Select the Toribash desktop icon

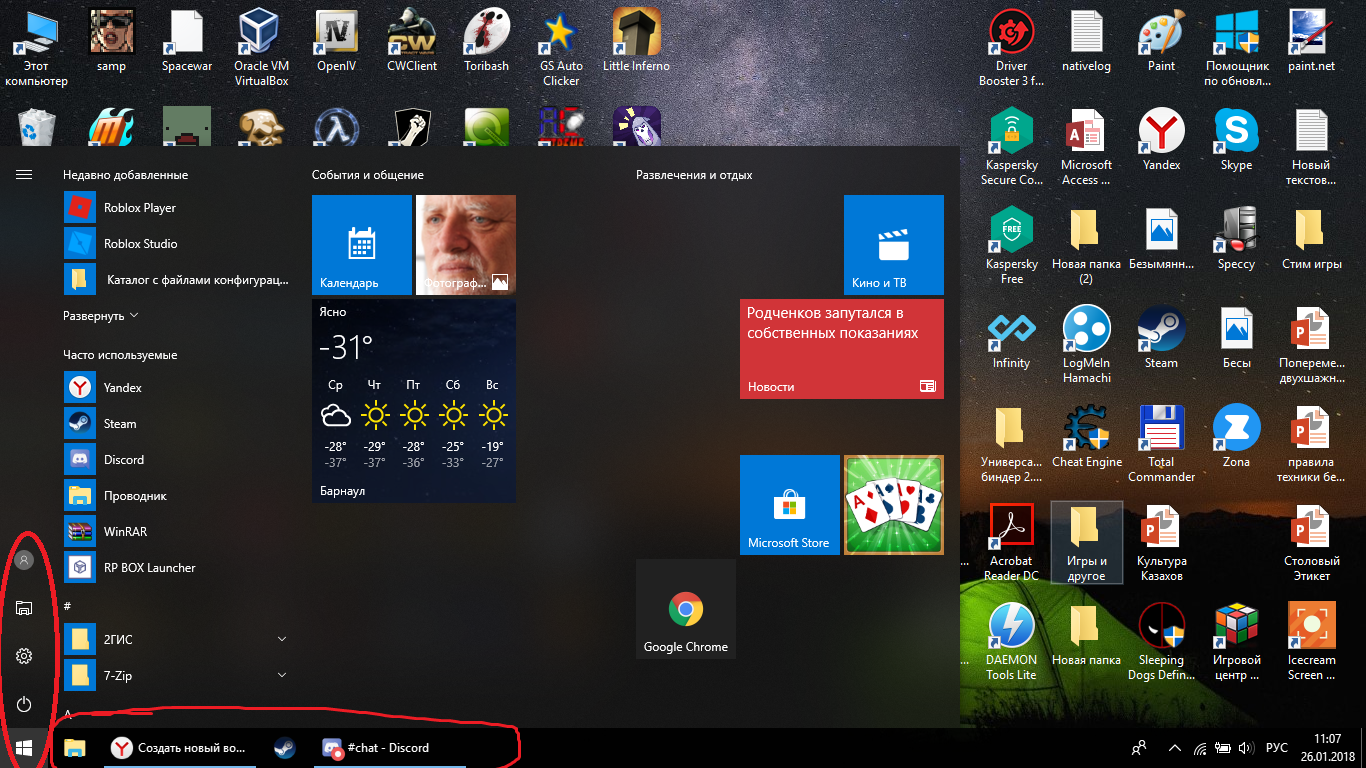coord(486,42)
